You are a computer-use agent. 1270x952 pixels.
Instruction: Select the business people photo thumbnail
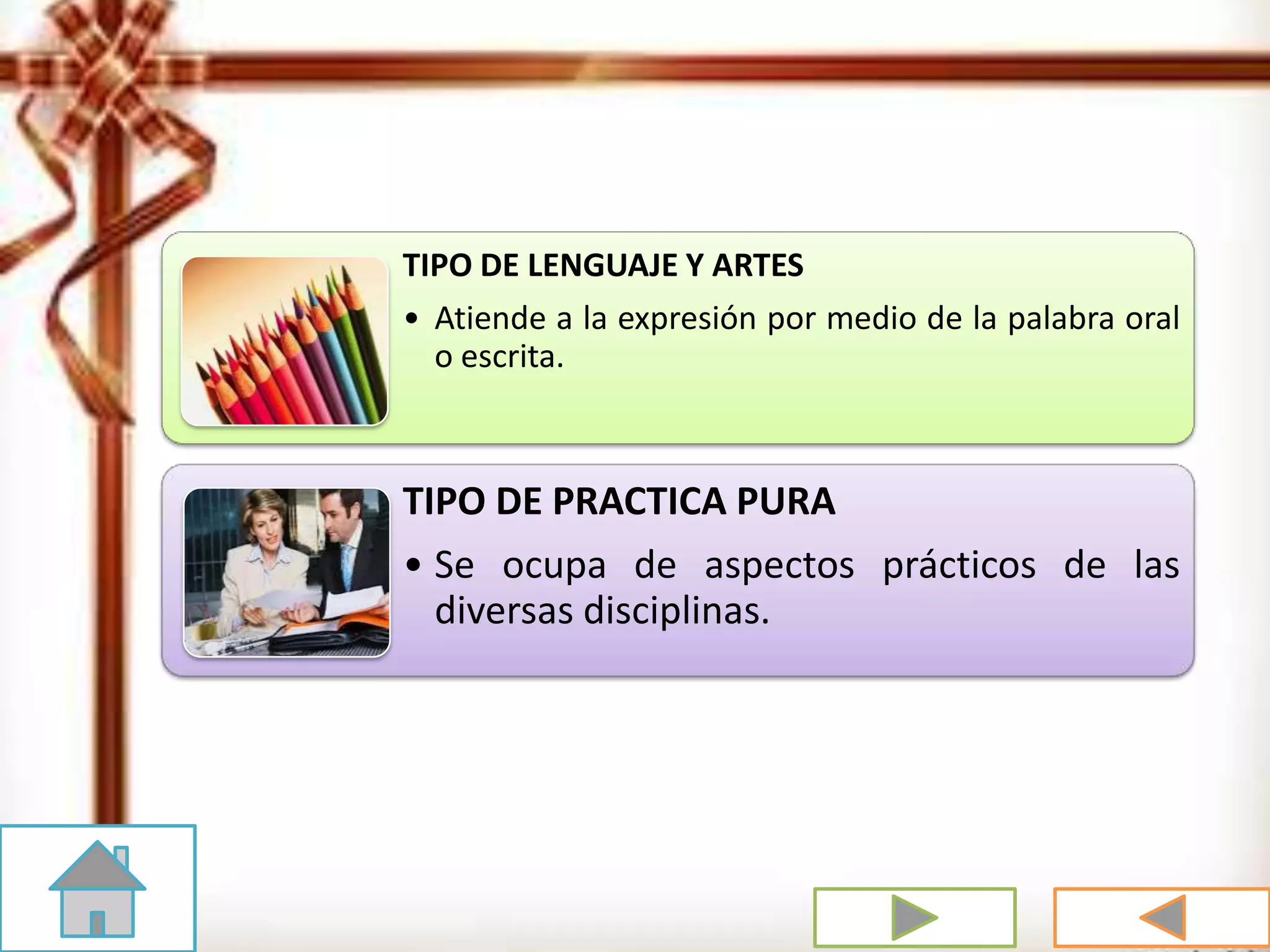287,572
